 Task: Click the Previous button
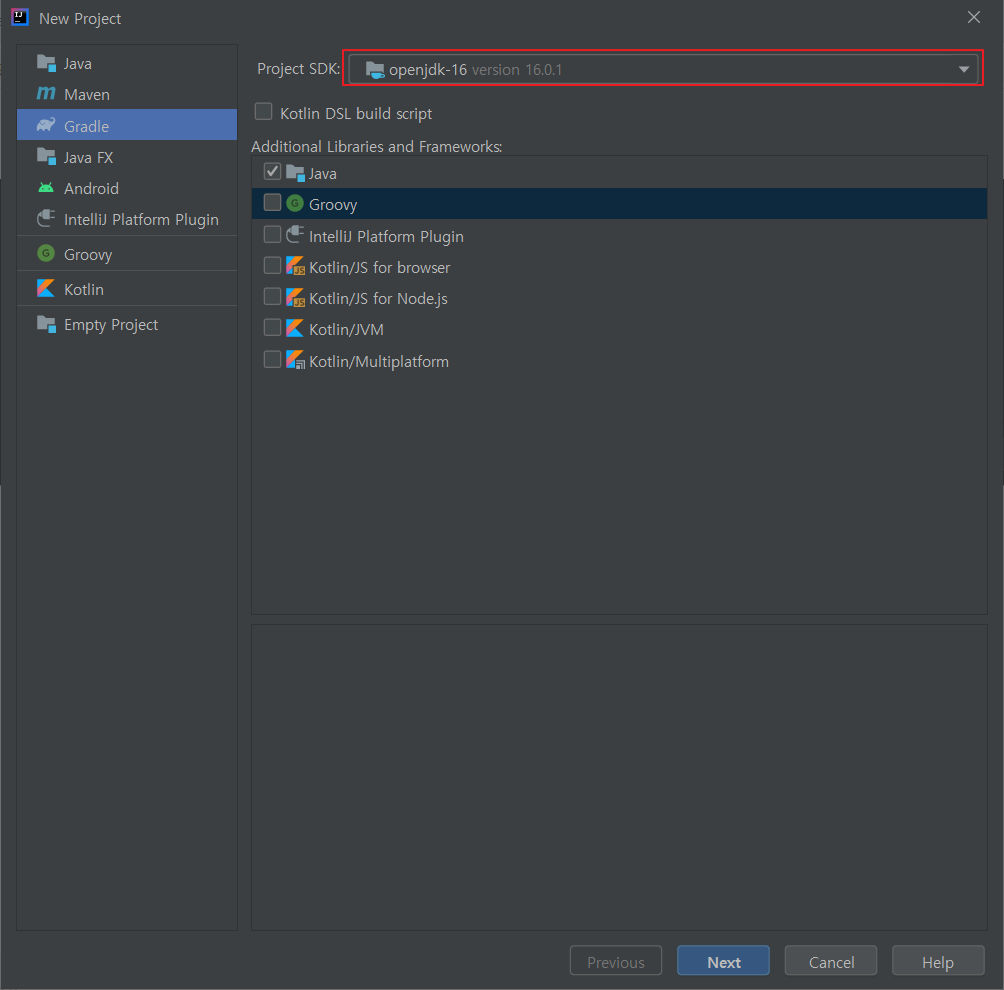click(x=616, y=961)
